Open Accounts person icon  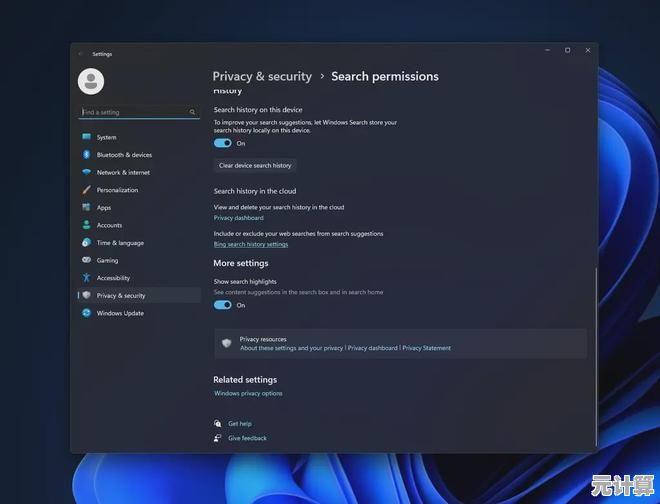pos(87,225)
